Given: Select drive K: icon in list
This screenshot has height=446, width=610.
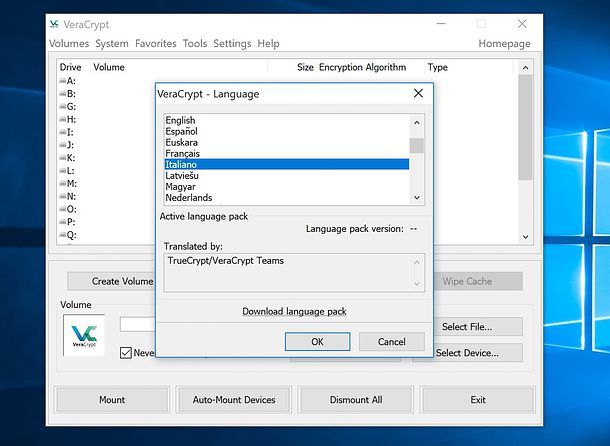Looking at the screenshot, I should click(62, 158).
